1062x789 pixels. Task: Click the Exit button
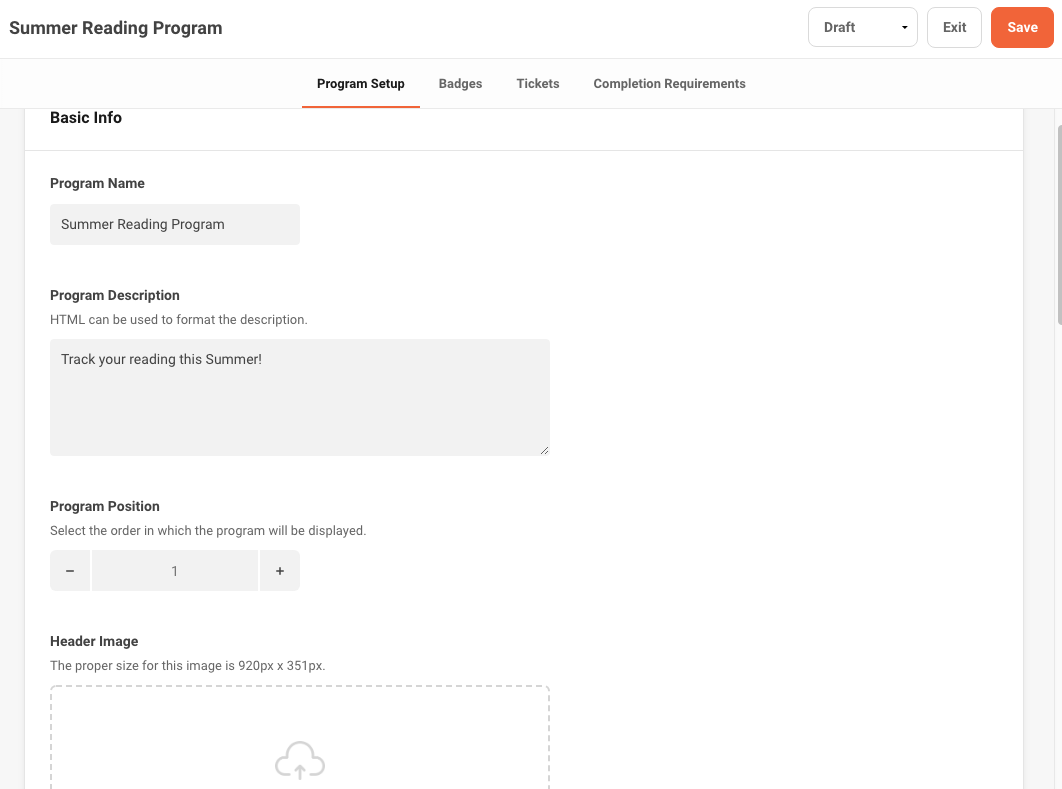point(954,27)
